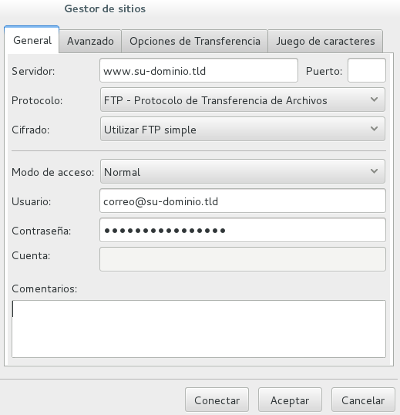The image size is (400, 415).
Task: Switch to the Avanzado tab
Action: (90, 41)
